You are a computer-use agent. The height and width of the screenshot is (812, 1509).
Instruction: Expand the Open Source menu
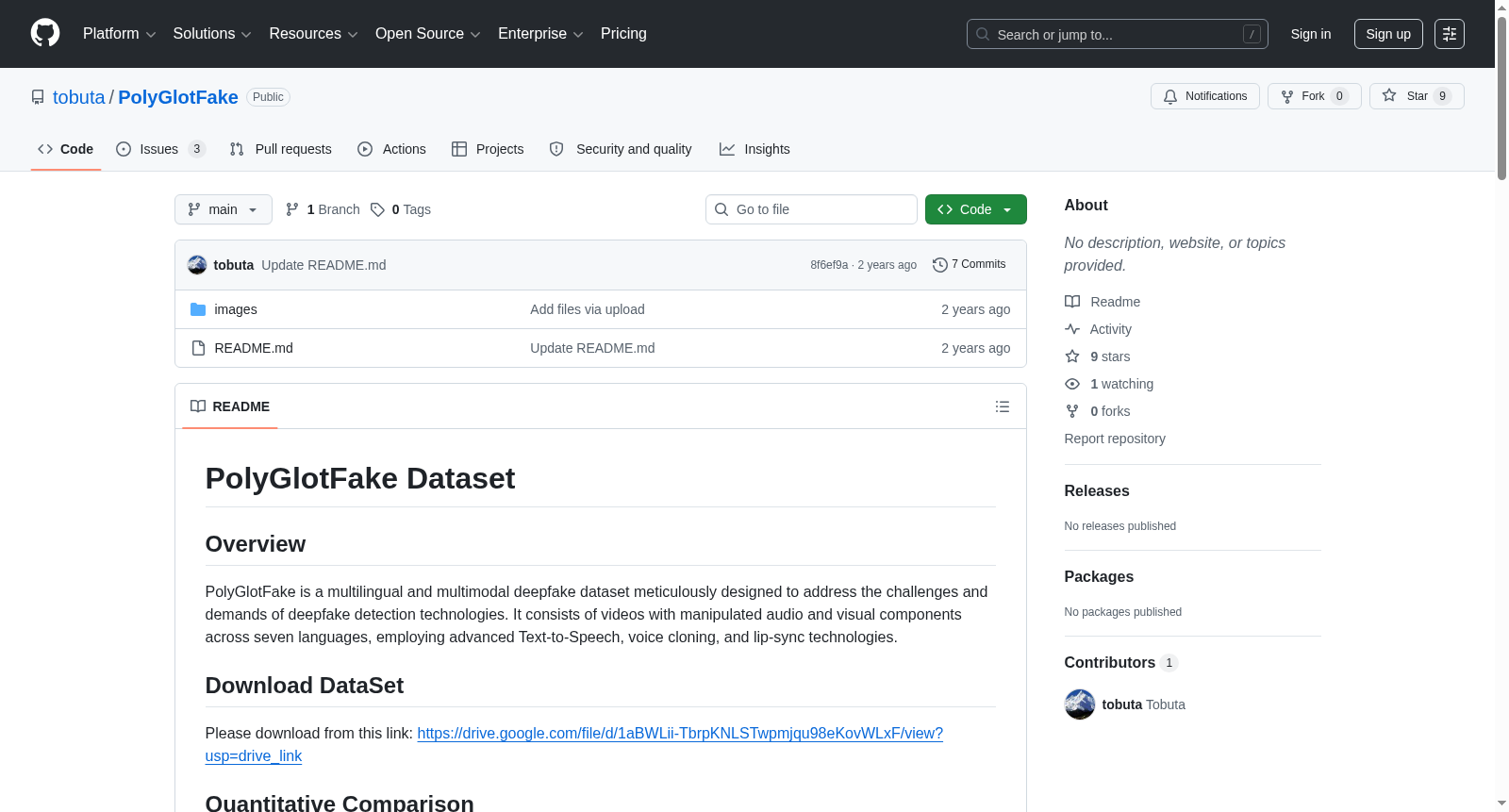pos(427,34)
